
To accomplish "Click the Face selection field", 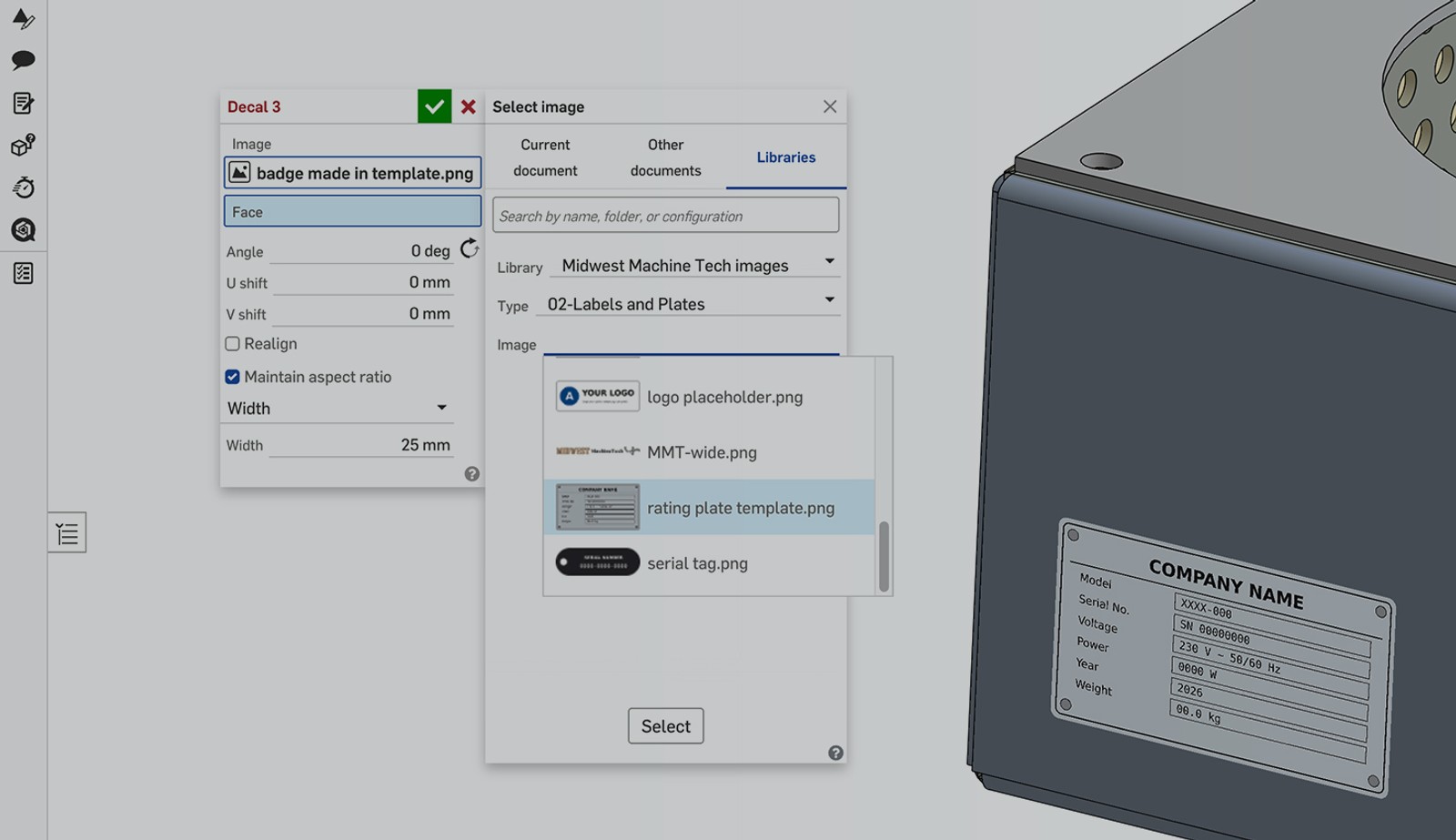I will click(353, 211).
